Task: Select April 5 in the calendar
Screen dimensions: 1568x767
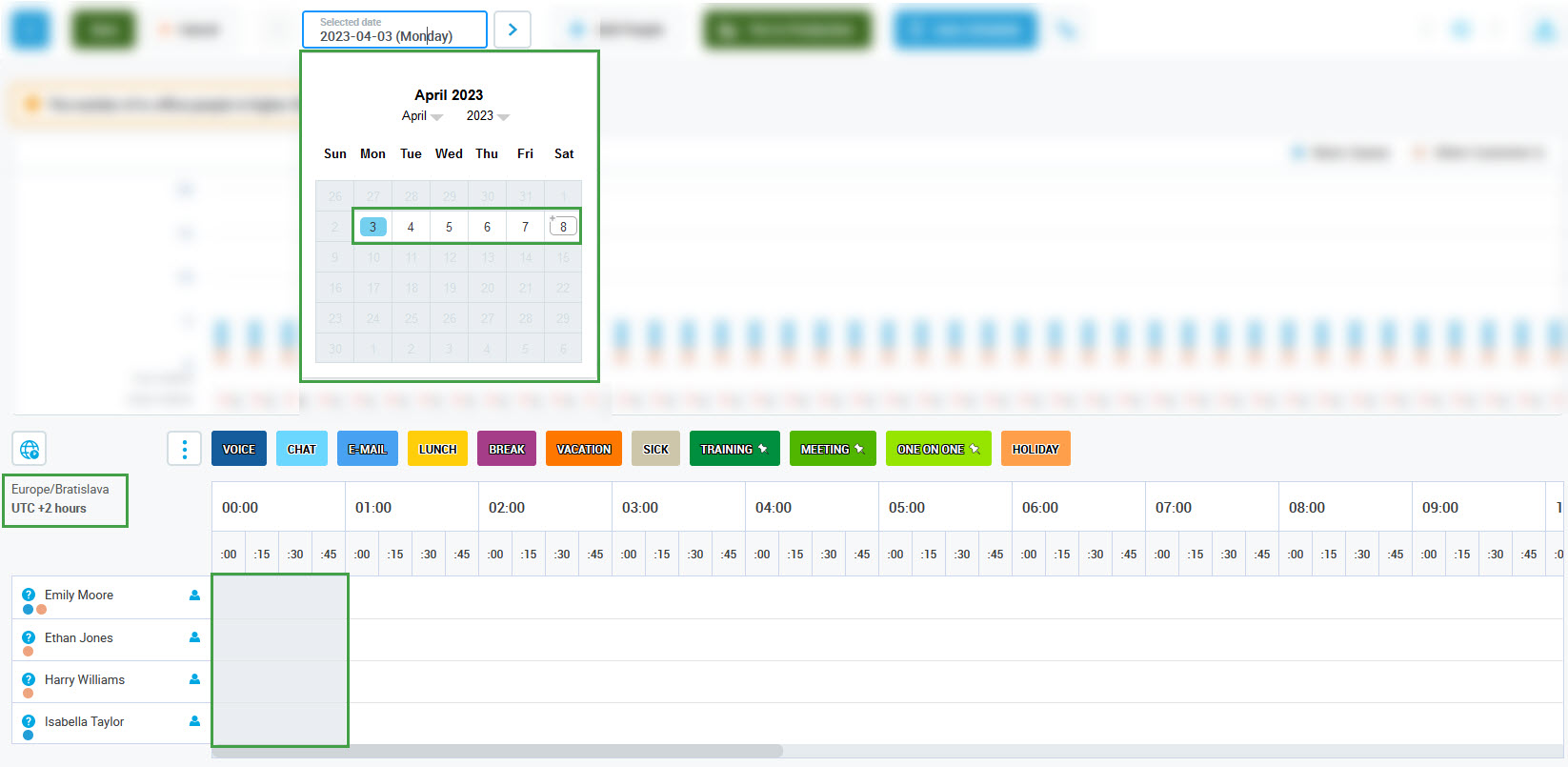Action: [x=449, y=227]
